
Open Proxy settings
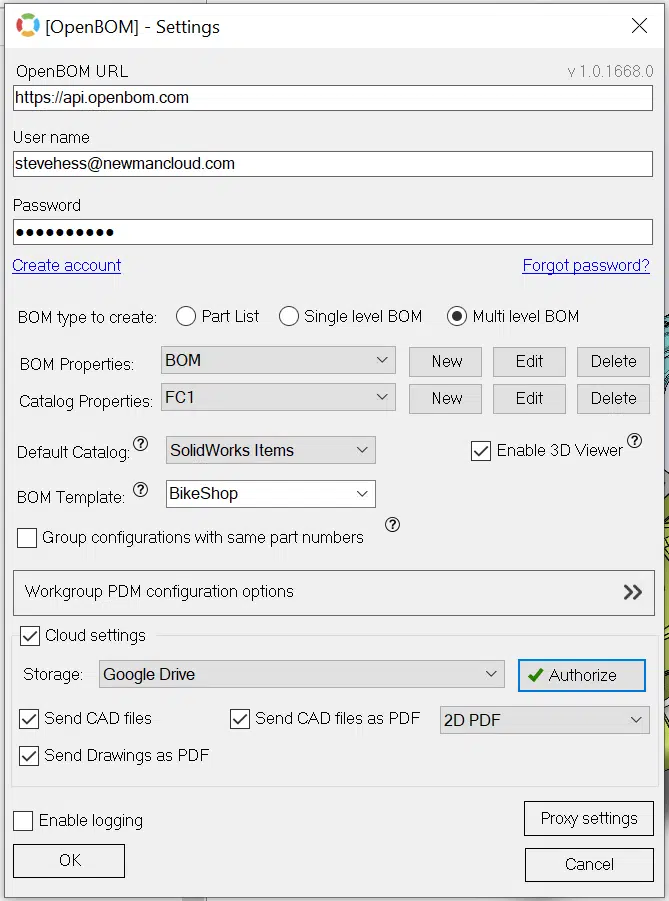tap(589, 818)
